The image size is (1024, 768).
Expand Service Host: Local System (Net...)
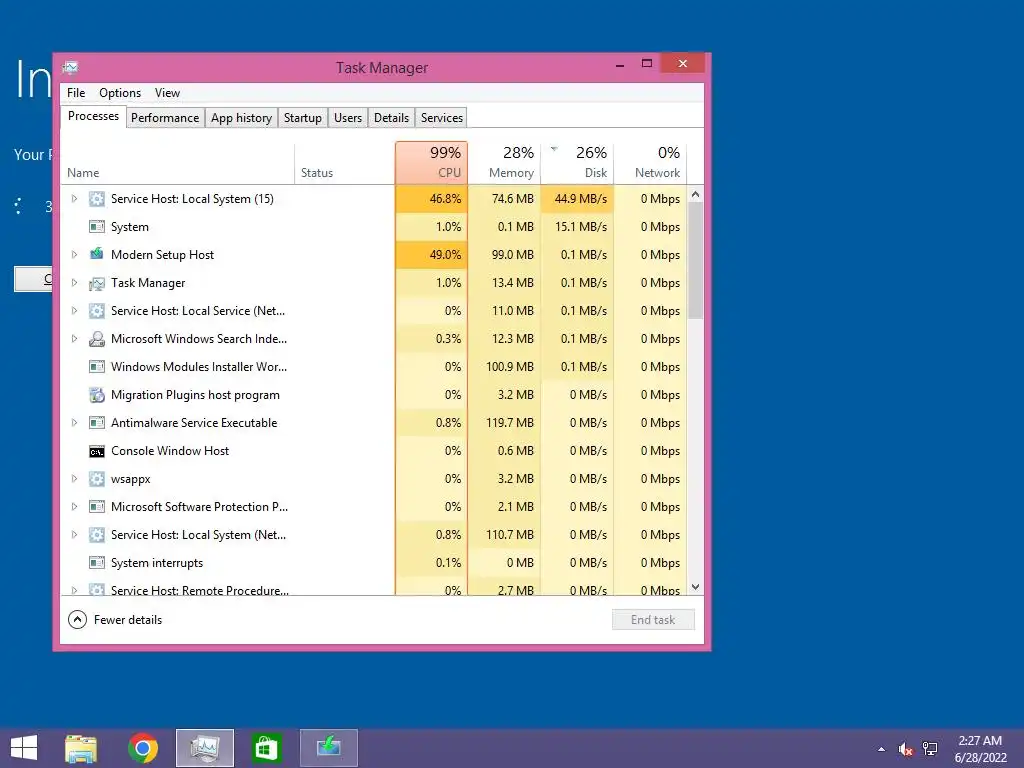coord(74,535)
